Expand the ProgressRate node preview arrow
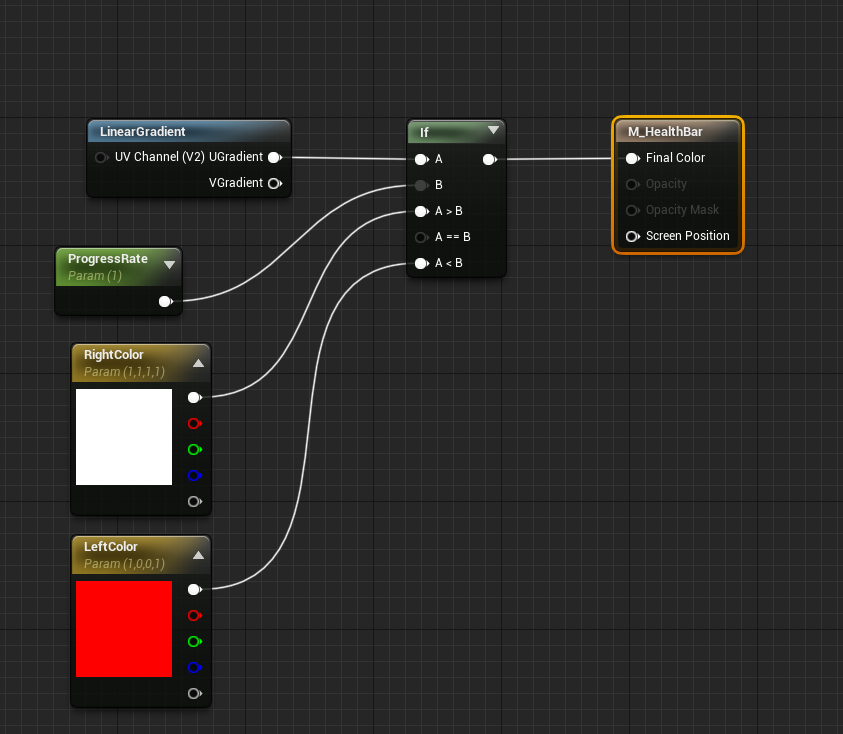 (169, 265)
